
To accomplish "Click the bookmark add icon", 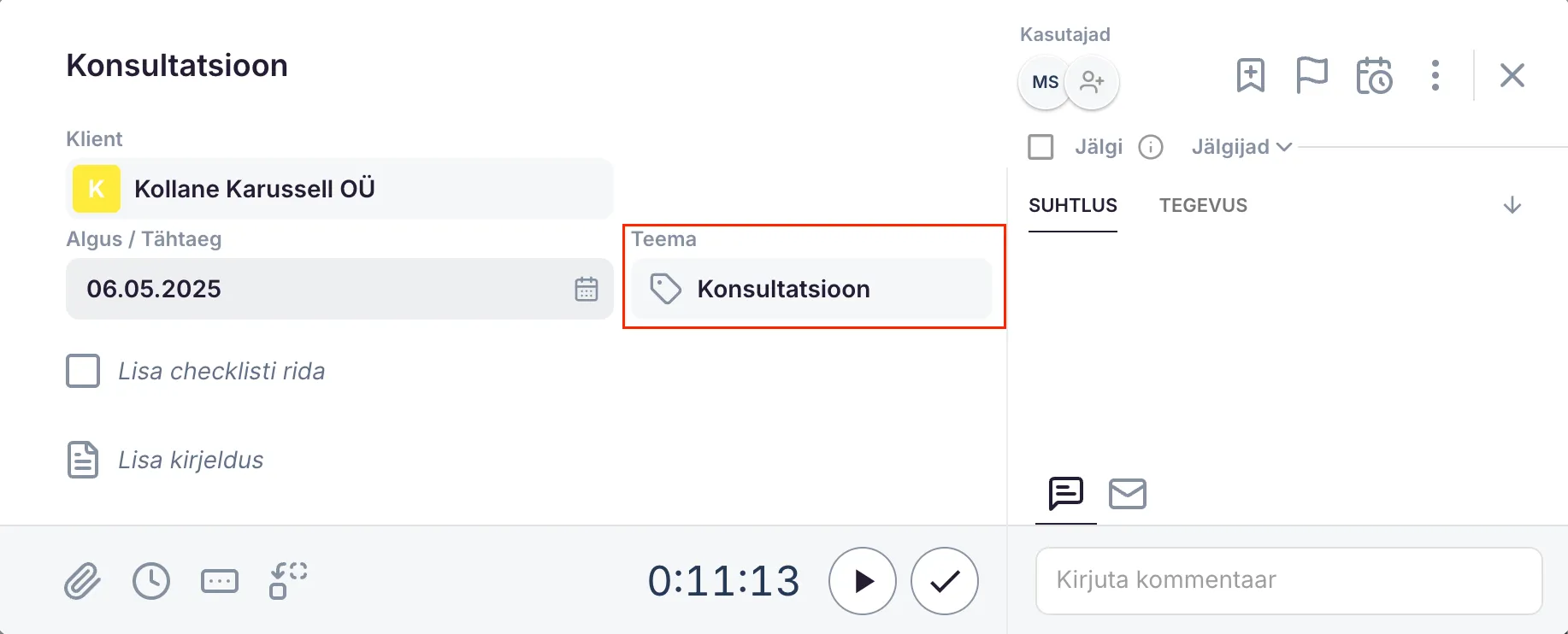I will tap(1250, 75).
